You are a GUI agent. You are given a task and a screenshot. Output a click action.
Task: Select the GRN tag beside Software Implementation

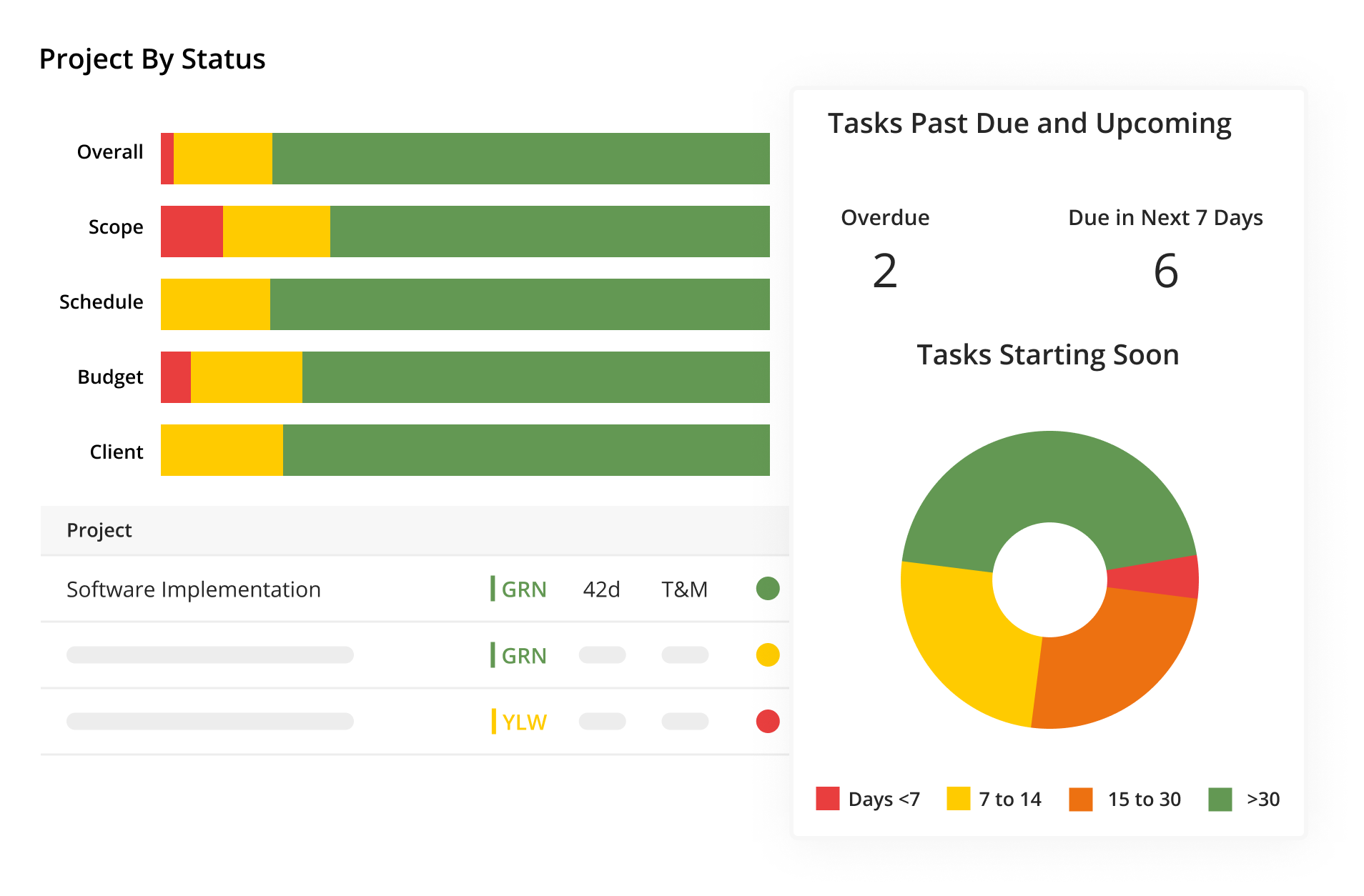519,589
